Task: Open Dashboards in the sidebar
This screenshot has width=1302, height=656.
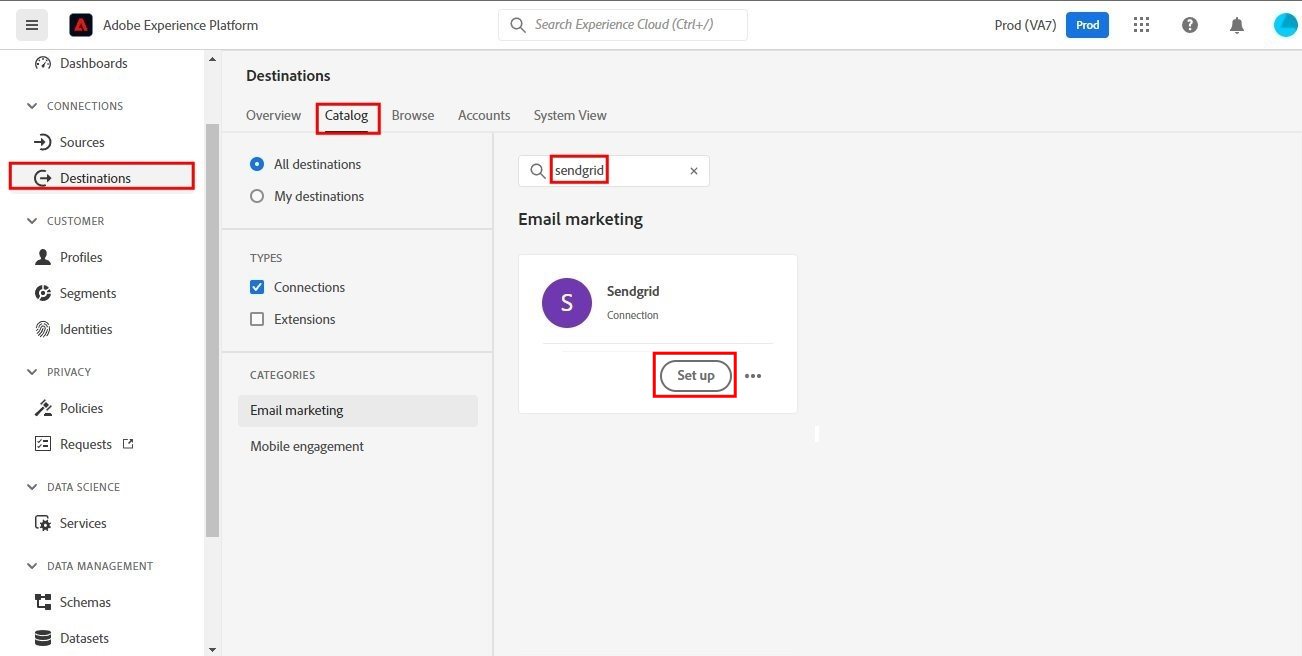Action: pyautogui.click(x=94, y=63)
